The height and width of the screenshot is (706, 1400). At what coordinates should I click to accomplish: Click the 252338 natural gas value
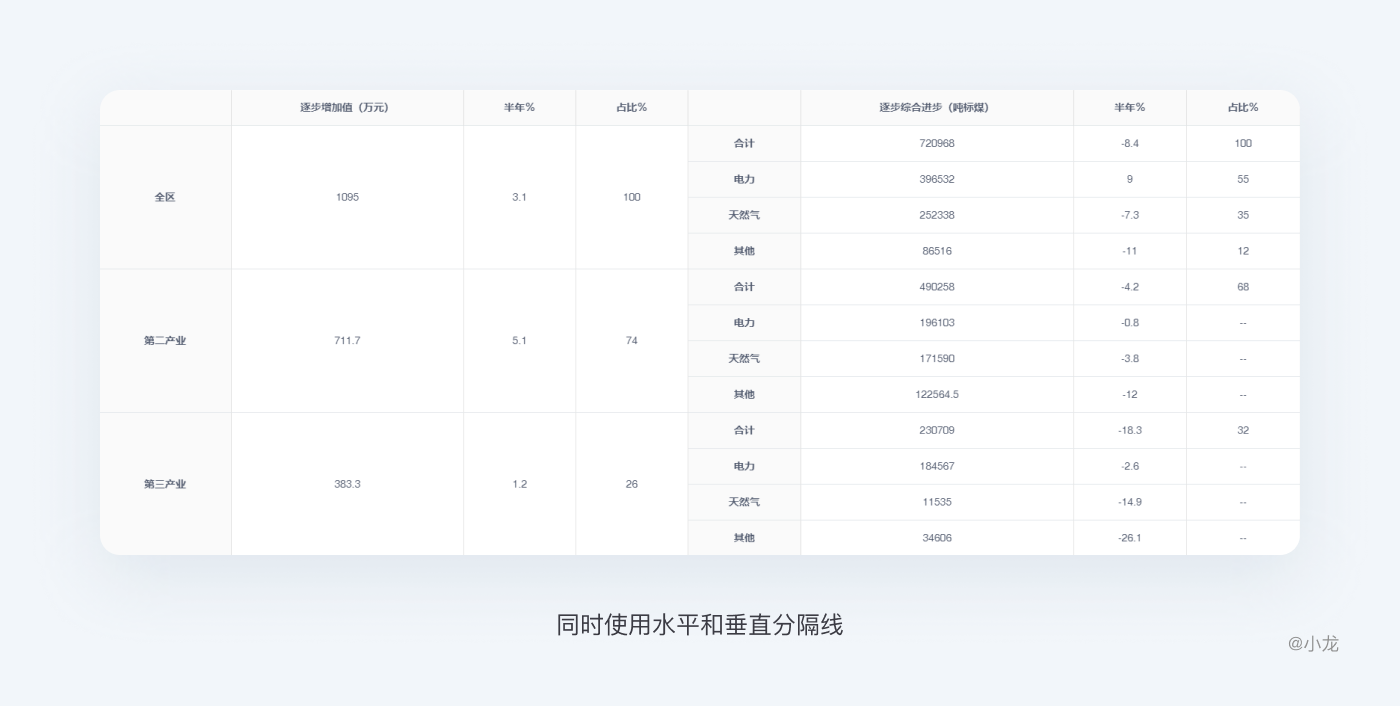937,215
